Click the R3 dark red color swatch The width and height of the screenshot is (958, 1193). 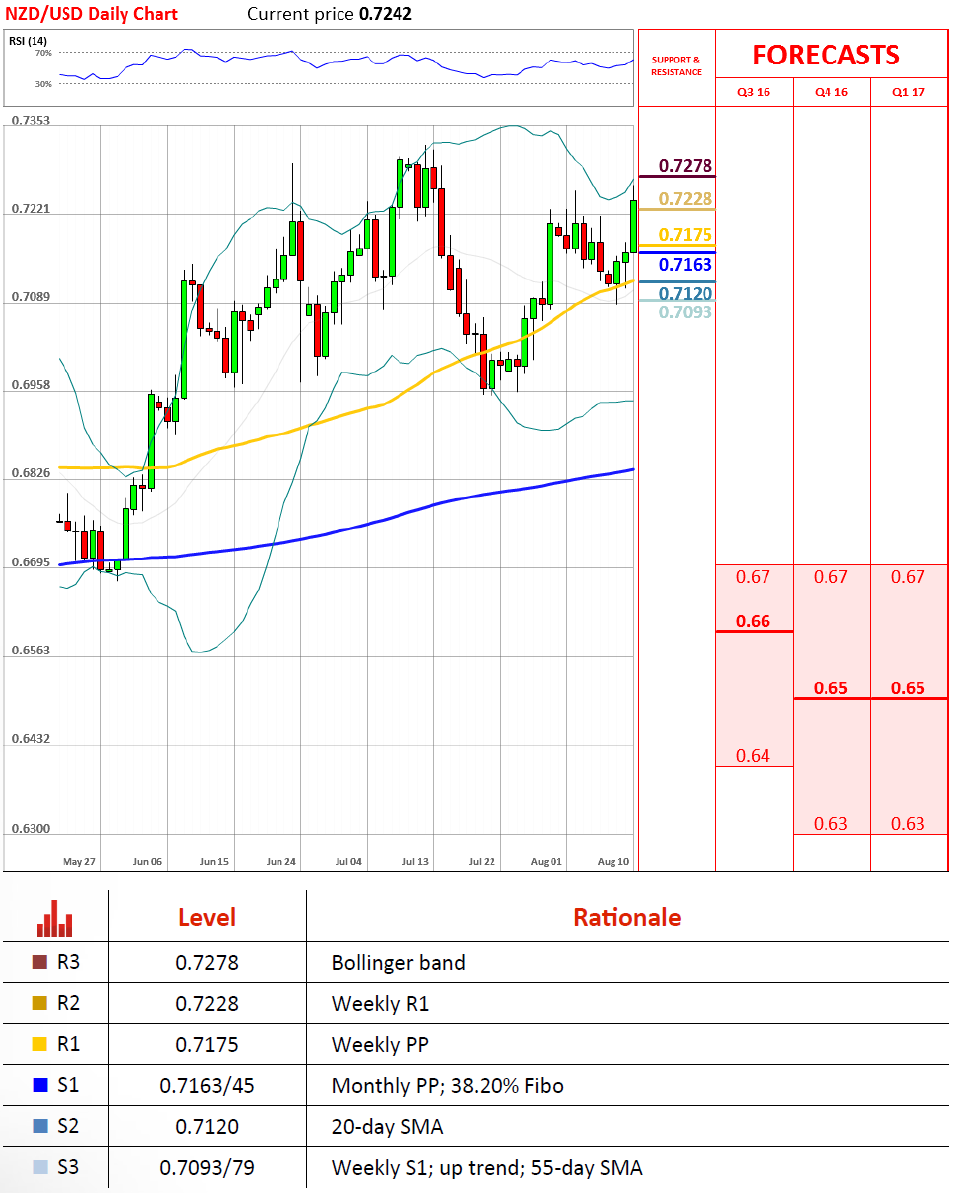coord(40,962)
